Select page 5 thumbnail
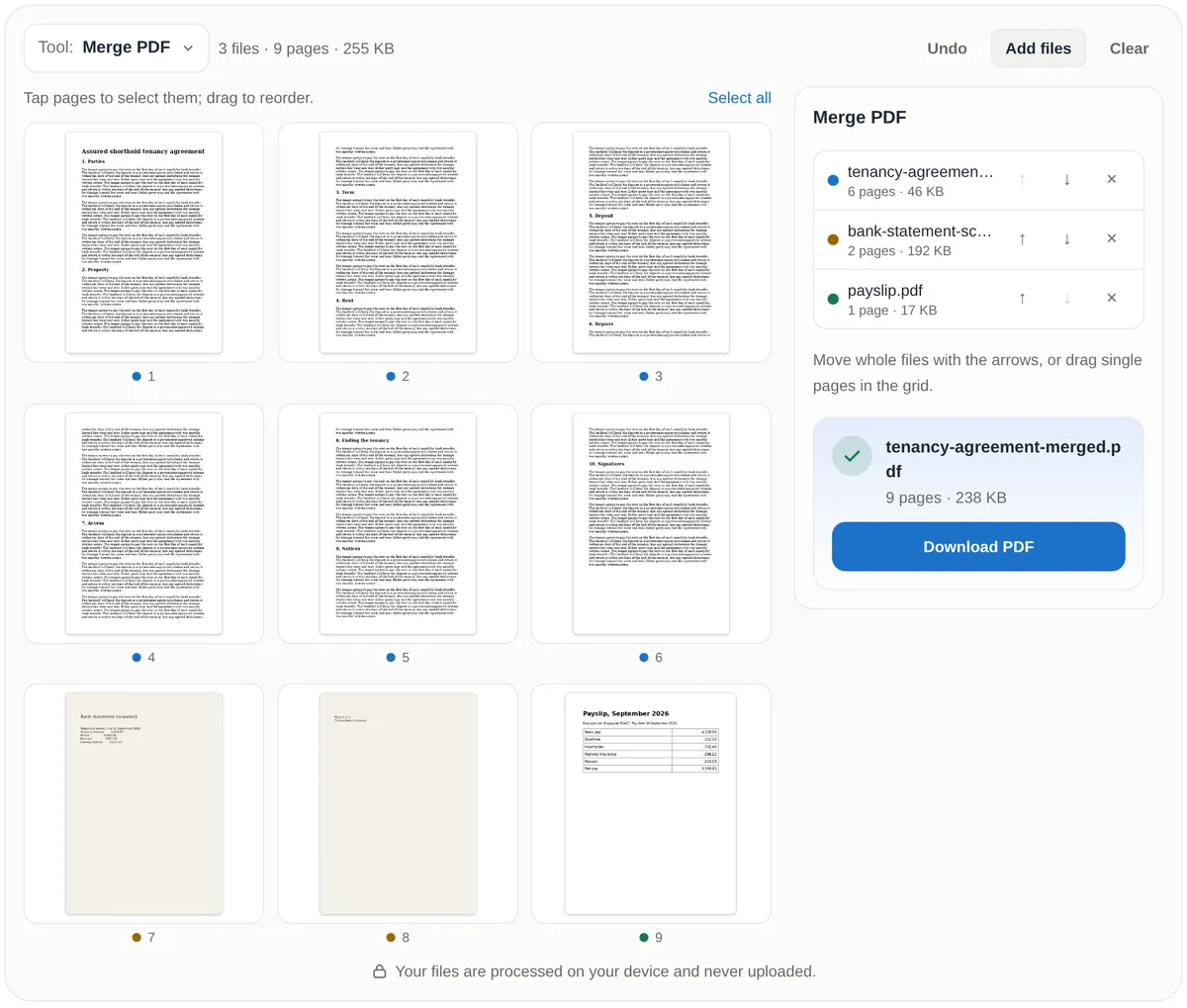This screenshot has height=1008, width=1187. click(x=398, y=523)
